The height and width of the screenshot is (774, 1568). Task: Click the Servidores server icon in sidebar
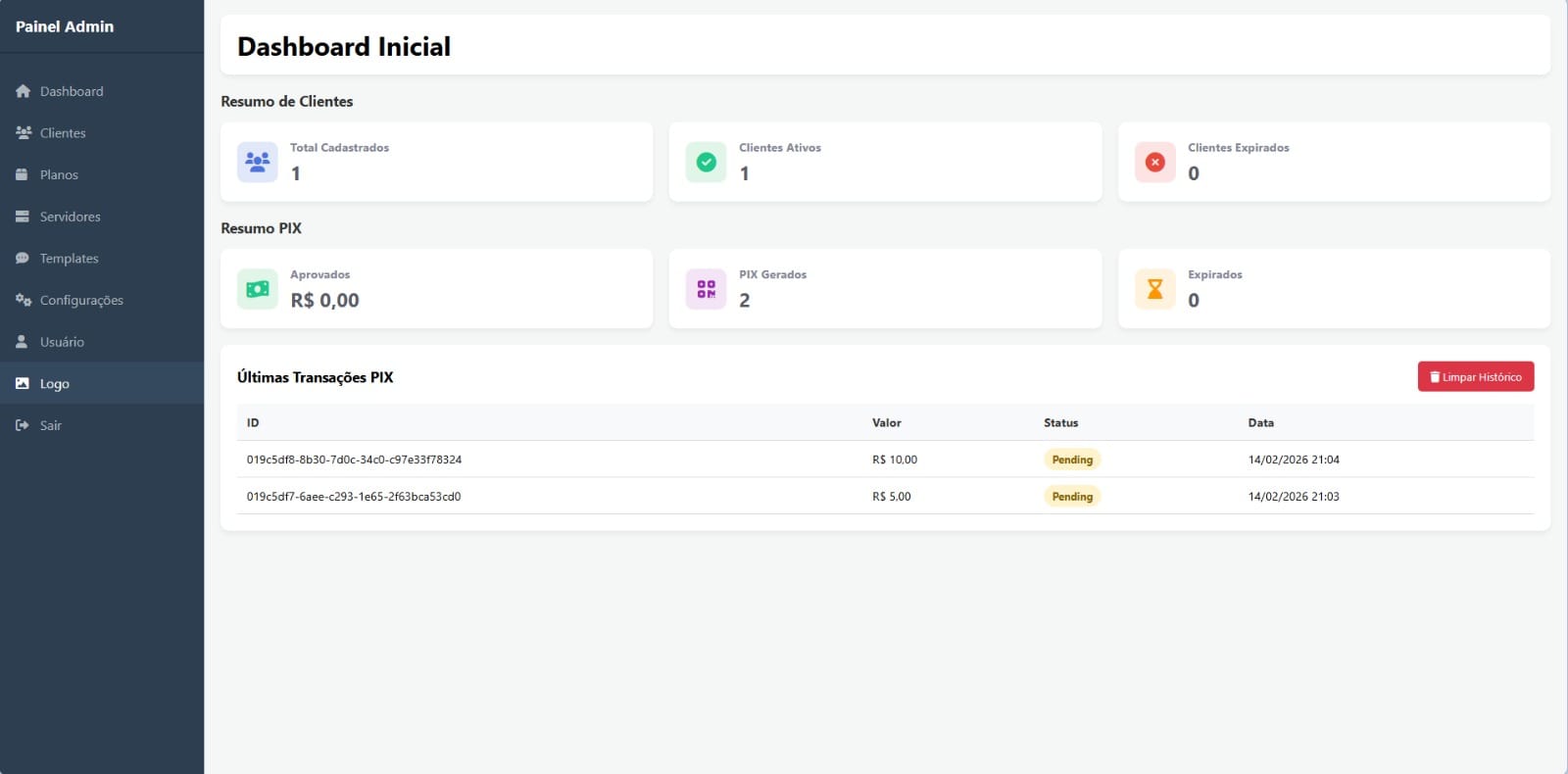point(23,217)
